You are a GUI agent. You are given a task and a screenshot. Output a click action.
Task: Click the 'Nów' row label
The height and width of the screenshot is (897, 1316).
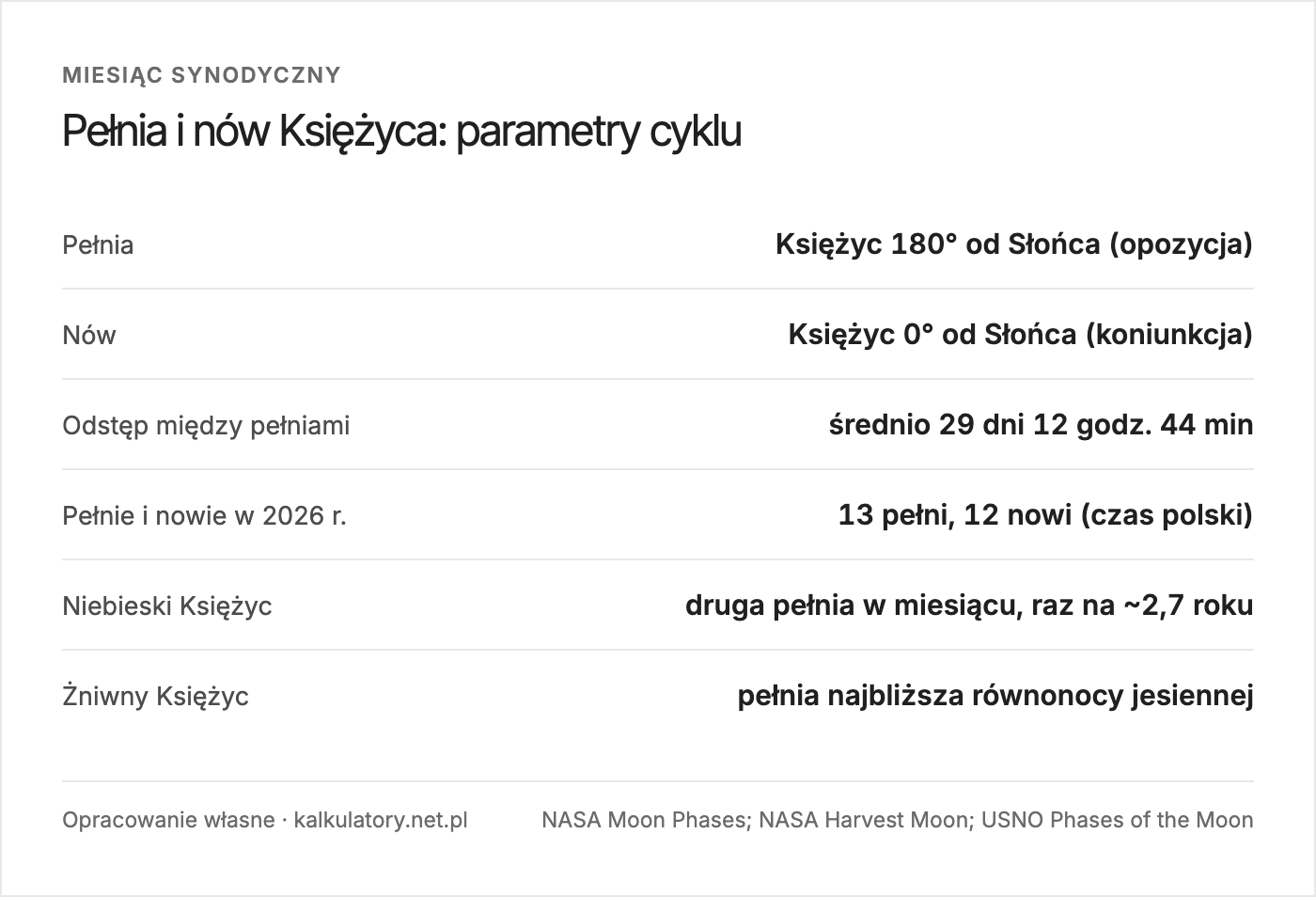(x=89, y=336)
